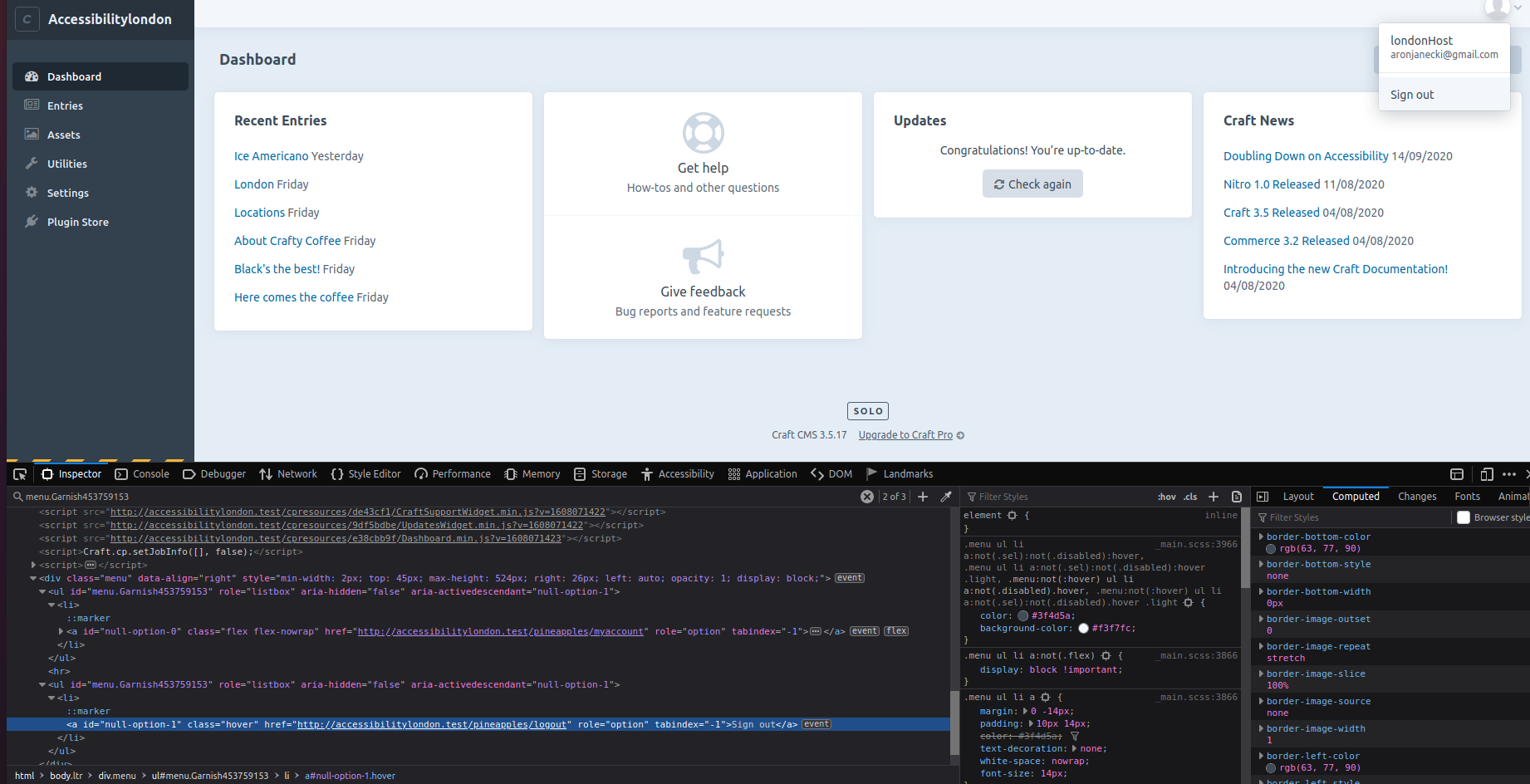Image resolution: width=1530 pixels, height=784 pixels.
Task: Open the Ice Americano entry link
Action: (x=271, y=156)
